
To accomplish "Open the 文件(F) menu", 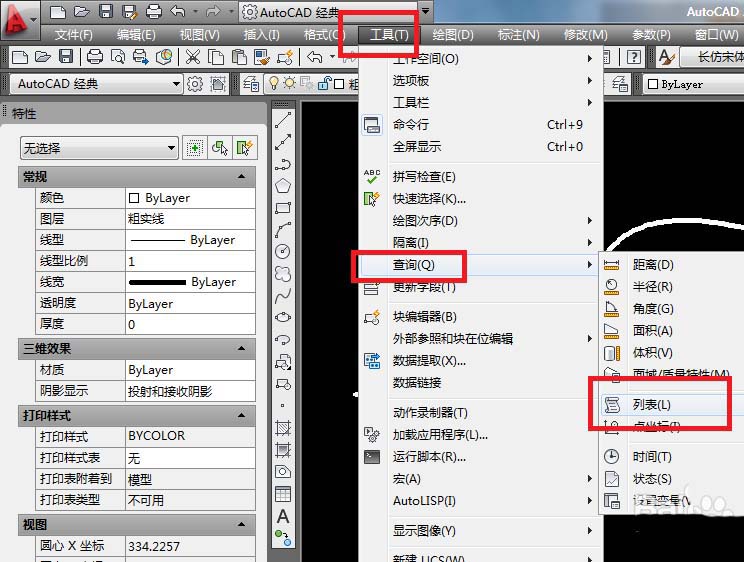I will 74,35.
